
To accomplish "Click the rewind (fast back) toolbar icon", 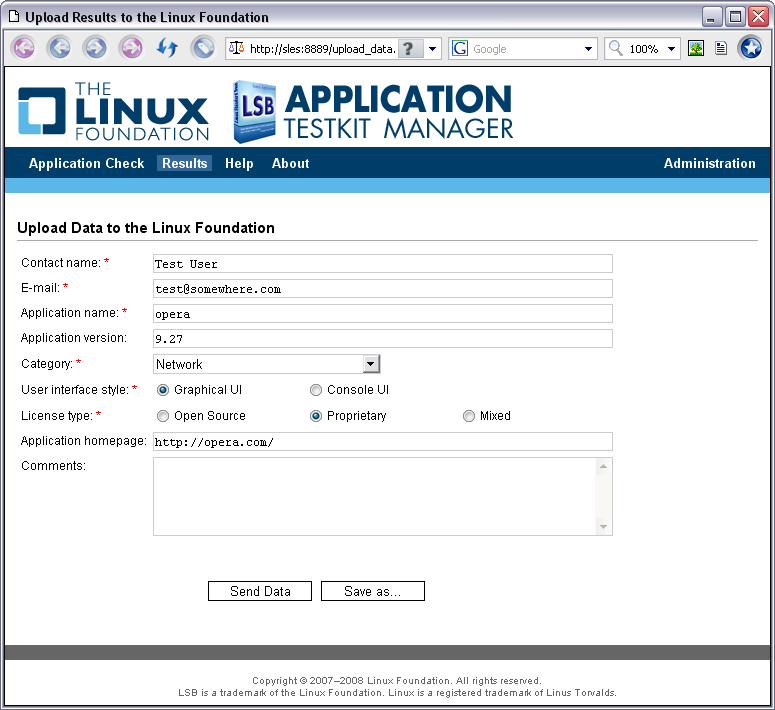I will 24,48.
